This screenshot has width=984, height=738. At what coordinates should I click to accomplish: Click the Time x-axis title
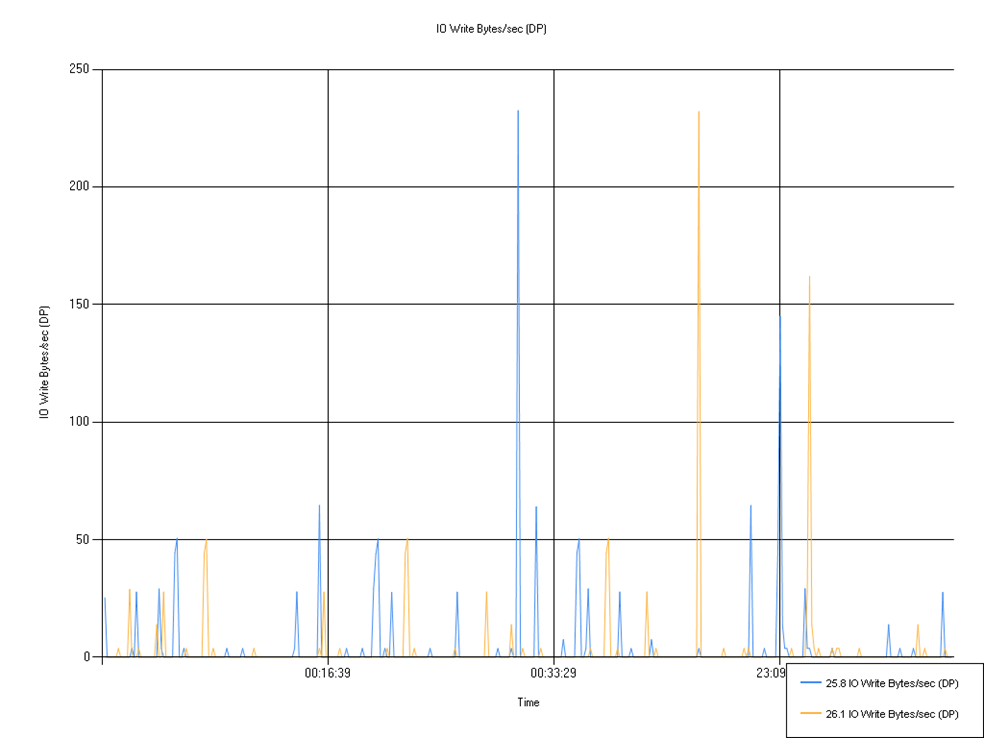pos(528,702)
